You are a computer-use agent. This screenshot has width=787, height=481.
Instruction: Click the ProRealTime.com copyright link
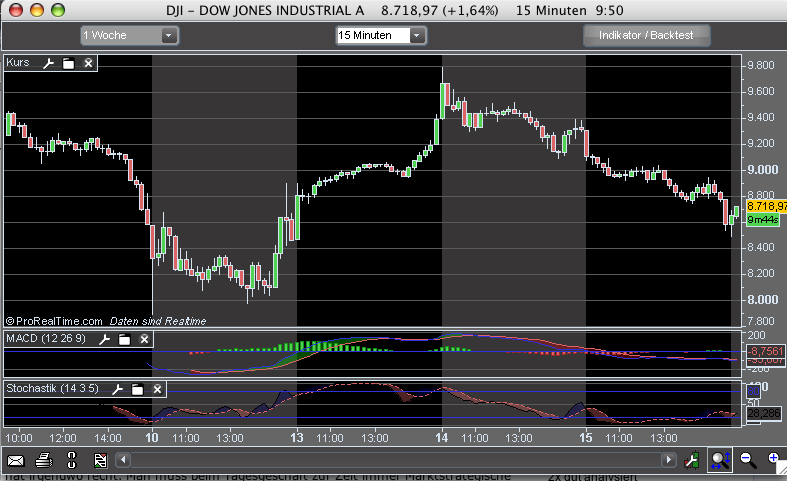pos(54,321)
